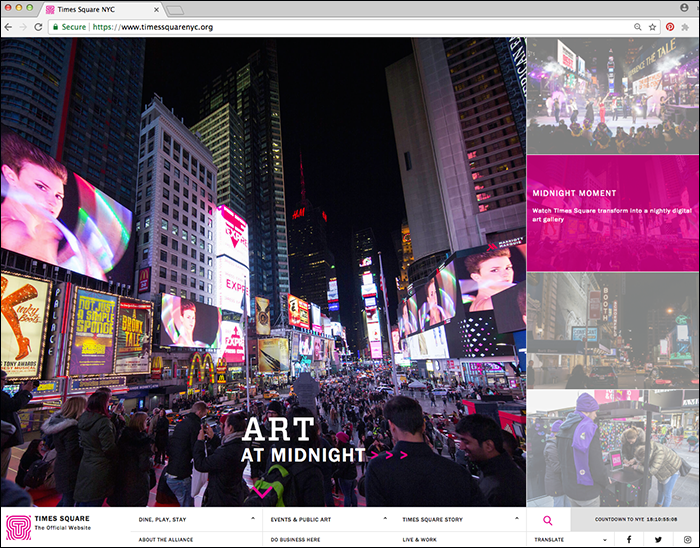Viewport: 700px width, 548px height.
Task: Click Times Square The Official Website text
Action: click(x=62, y=523)
